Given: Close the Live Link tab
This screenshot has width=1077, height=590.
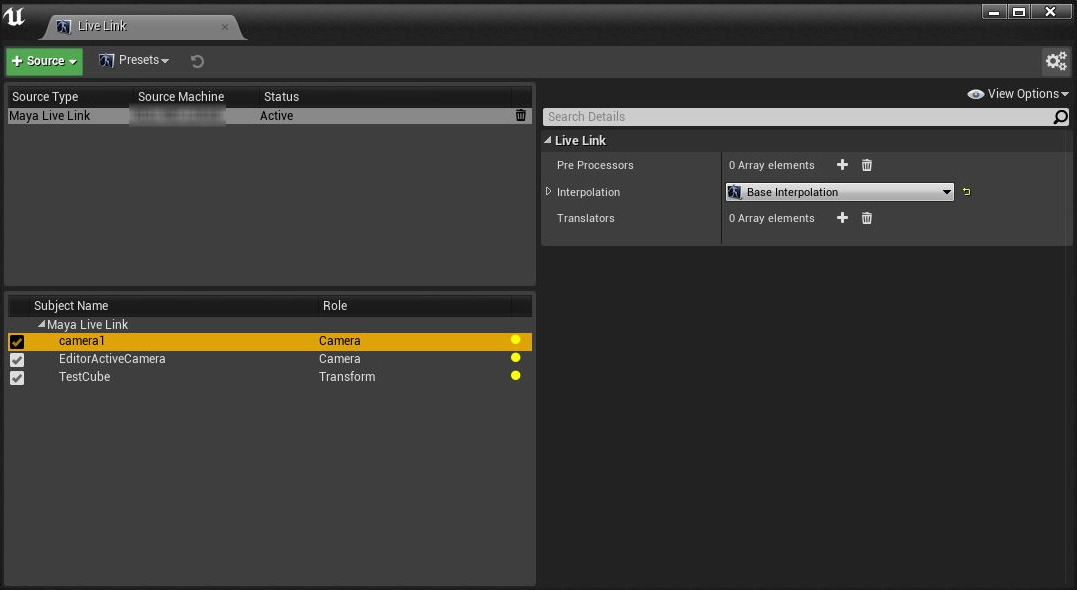Looking at the screenshot, I should [x=225, y=27].
